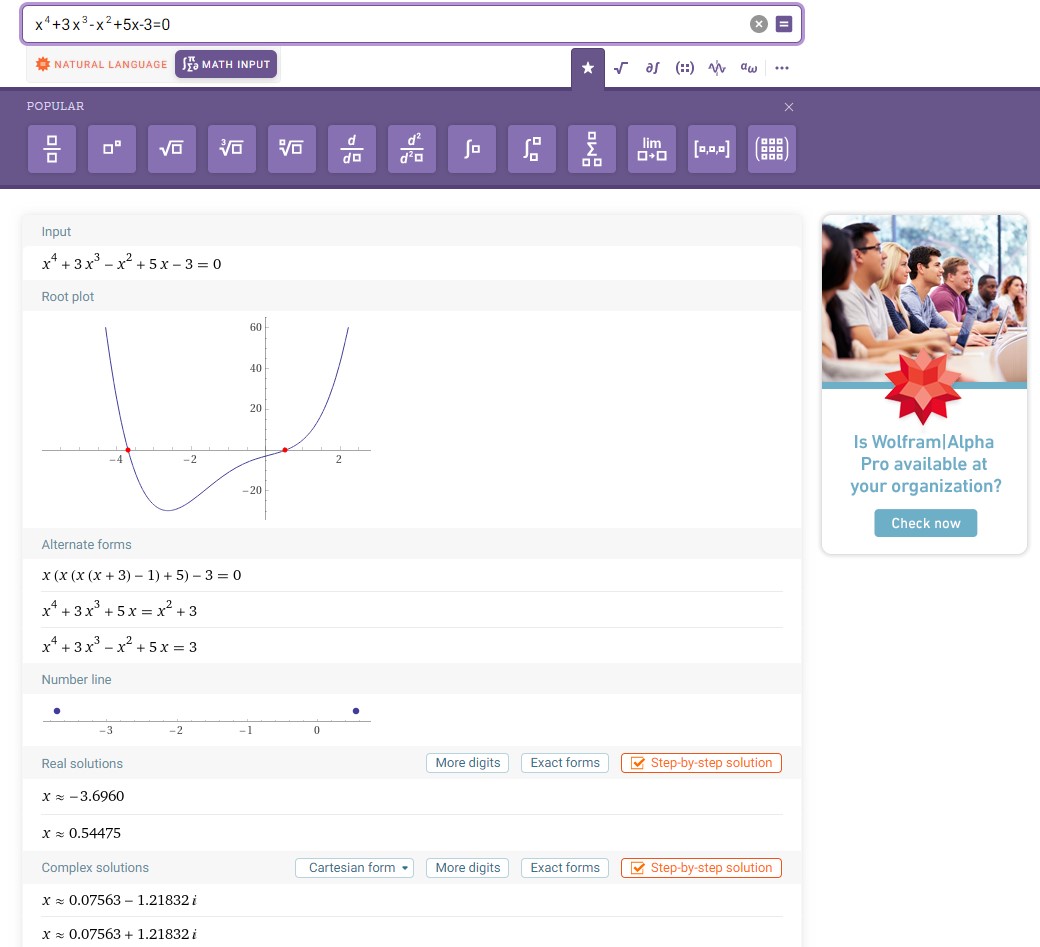Insert a square root template

(172, 149)
